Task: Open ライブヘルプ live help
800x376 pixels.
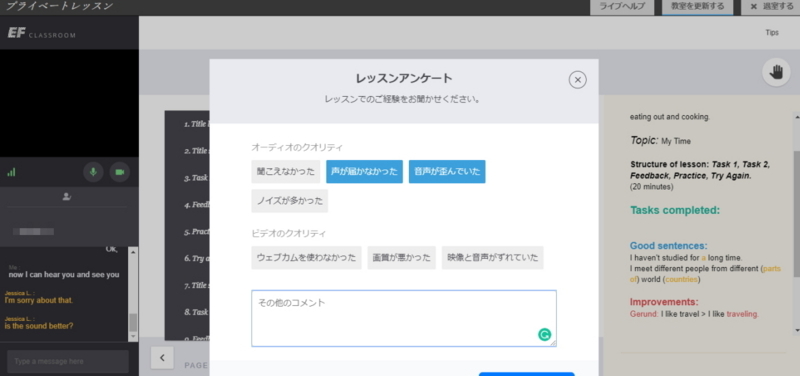Action: pos(622,7)
